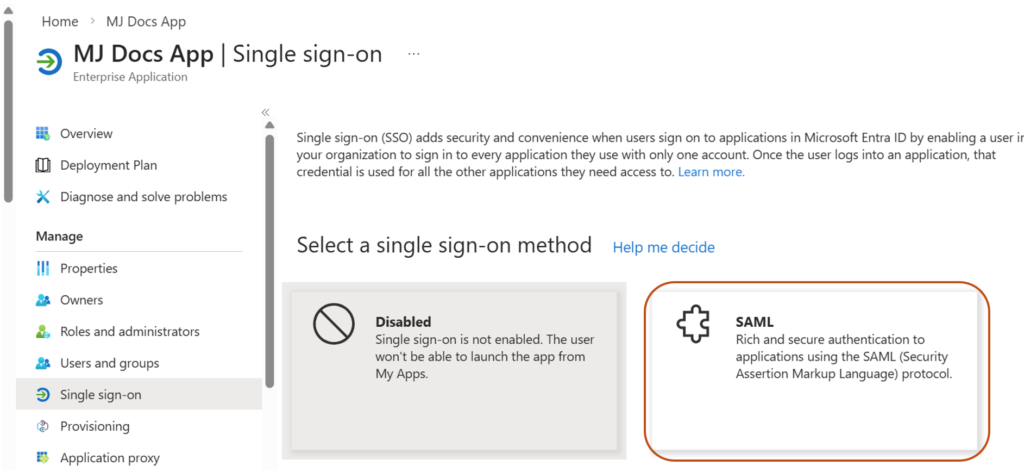This screenshot has width=1024, height=472.
Task: Click the Learn more link
Action: [711, 172]
